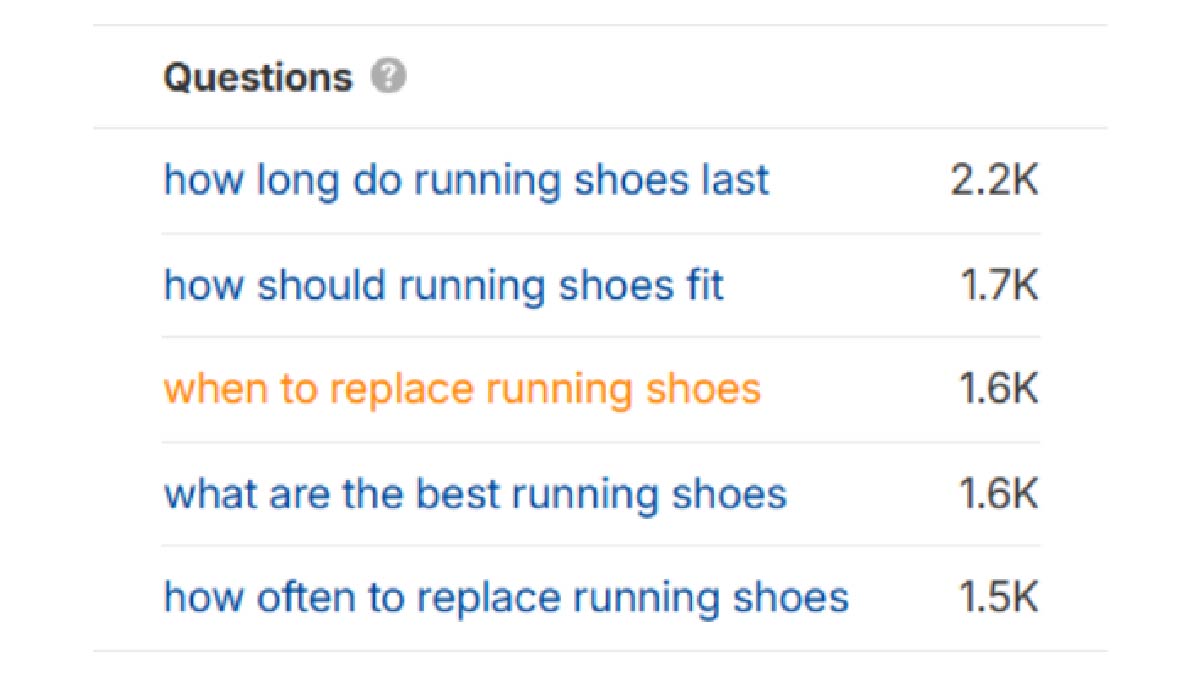Open the orange highlighted question link
The width and height of the screenshot is (1200, 676).
click(x=462, y=389)
